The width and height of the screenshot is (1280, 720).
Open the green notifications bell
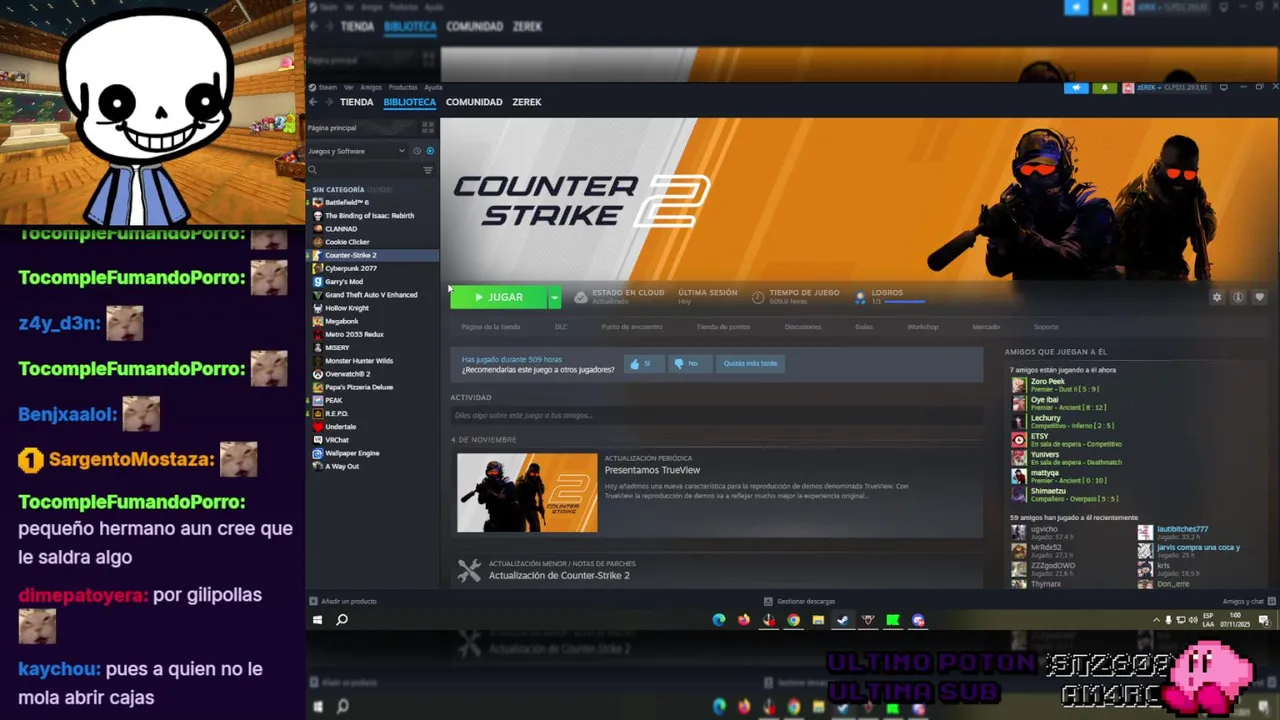pyautogui.click(x=1104, y=88)
